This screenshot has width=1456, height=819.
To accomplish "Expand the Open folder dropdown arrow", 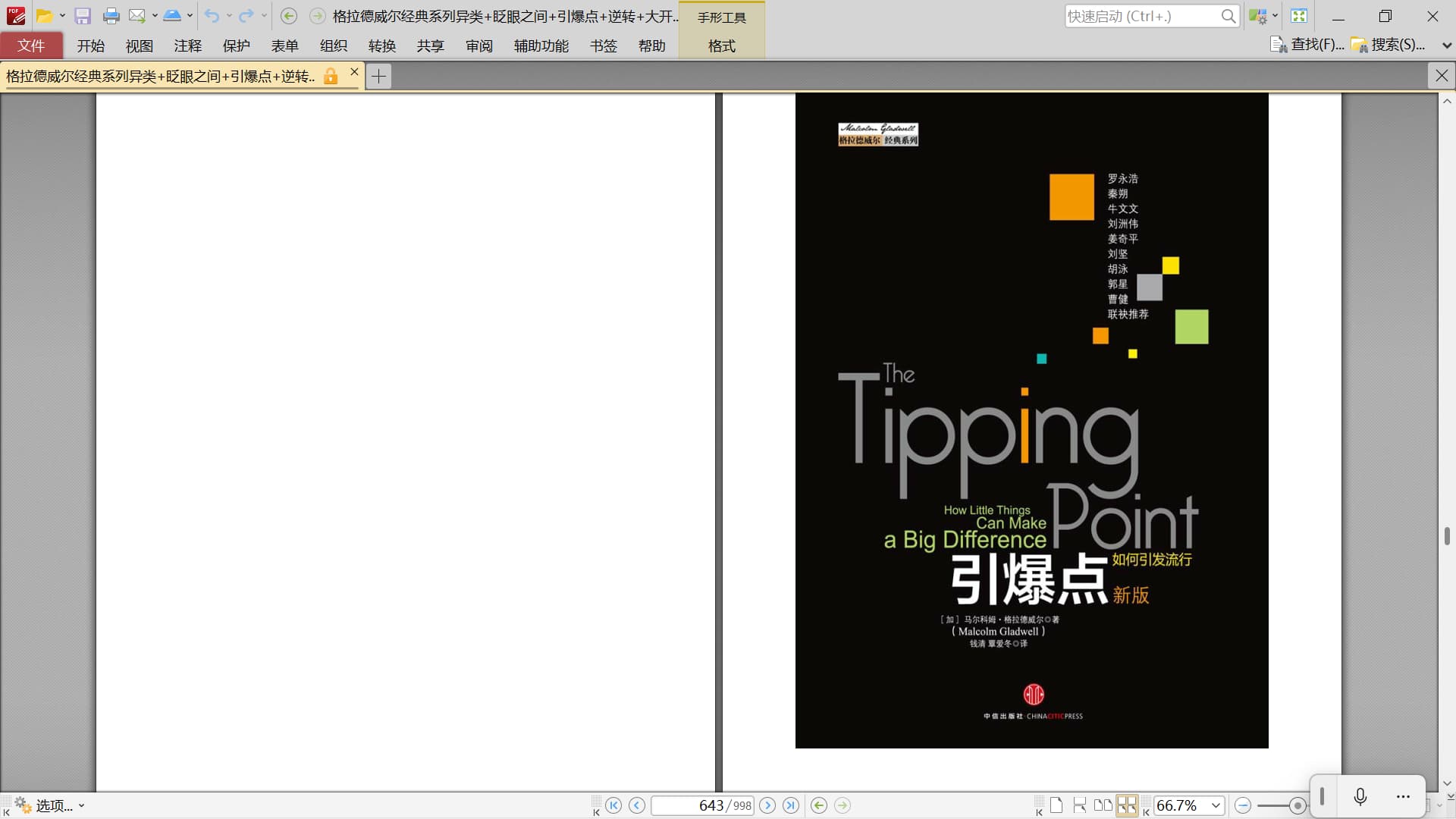I will point(62,16).
